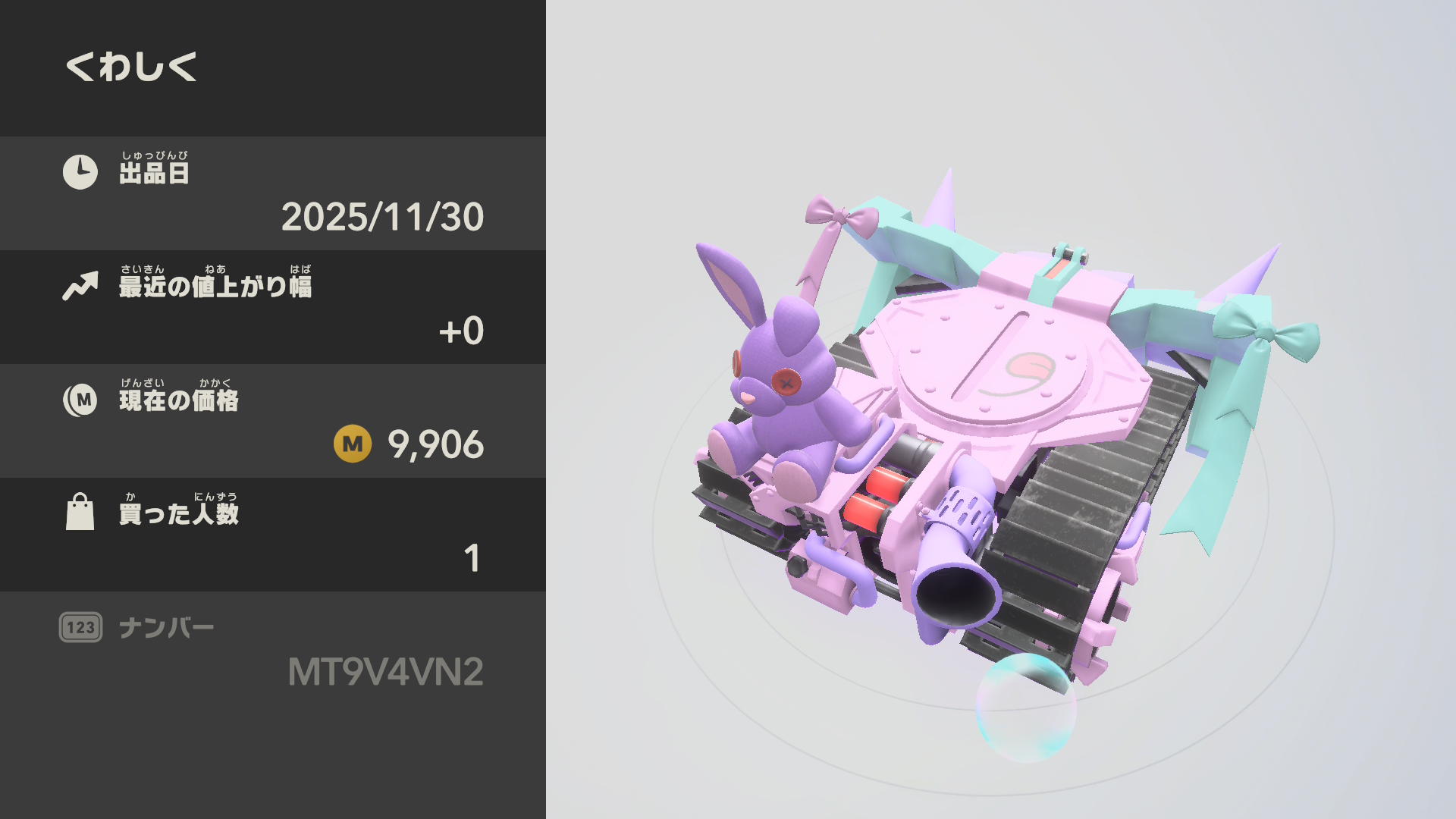This screenshot has width=1456, height=819.
Task: Click the clock icon beside 出品日
Action: pos(80,172)
